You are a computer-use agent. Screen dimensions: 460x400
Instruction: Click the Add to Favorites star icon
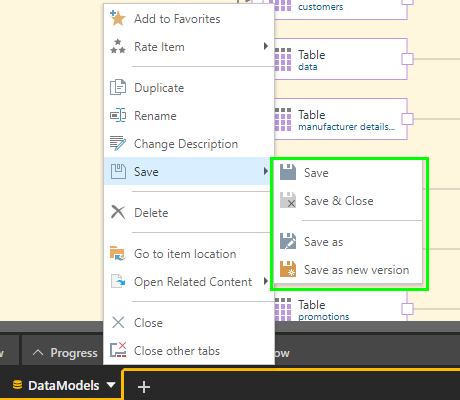pyautogui.click(x=118, y=18)
